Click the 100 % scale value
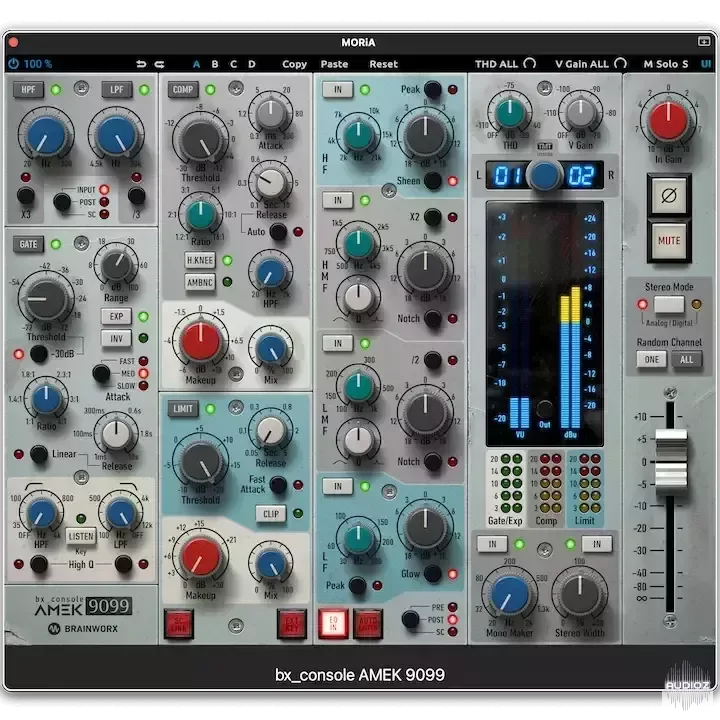This screenshot has height=720, width=720. tap(38, 64)
